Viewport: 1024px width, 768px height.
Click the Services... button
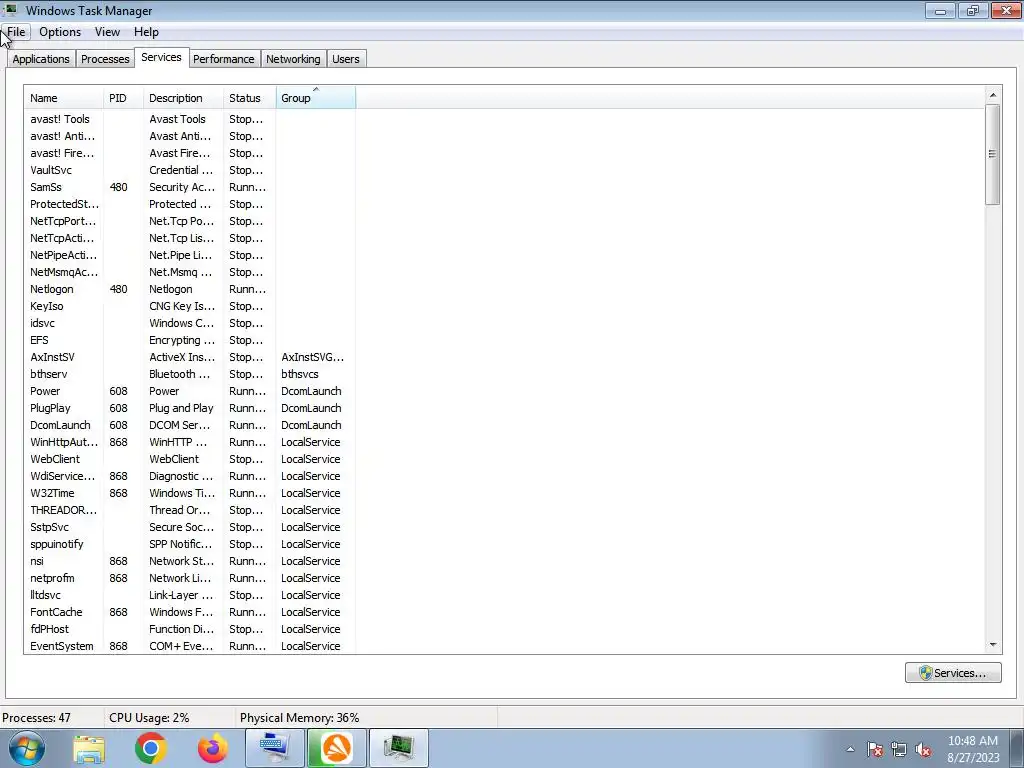pos(953,673)
